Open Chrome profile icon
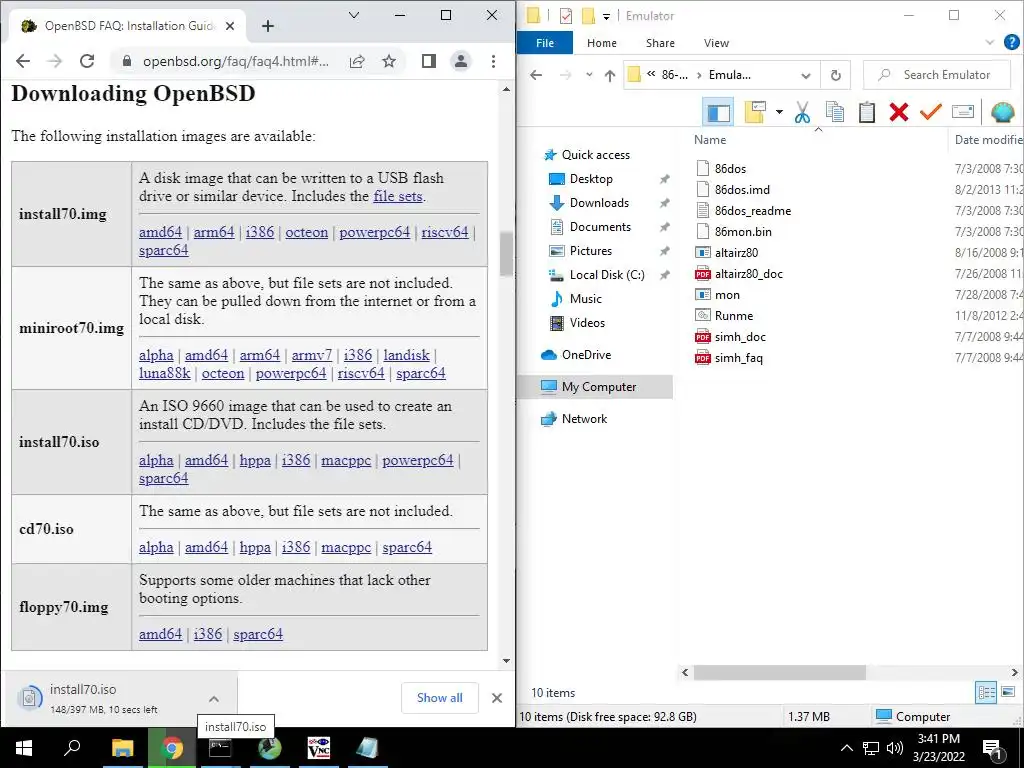1024x768 pixels. [x=461, y=61]
